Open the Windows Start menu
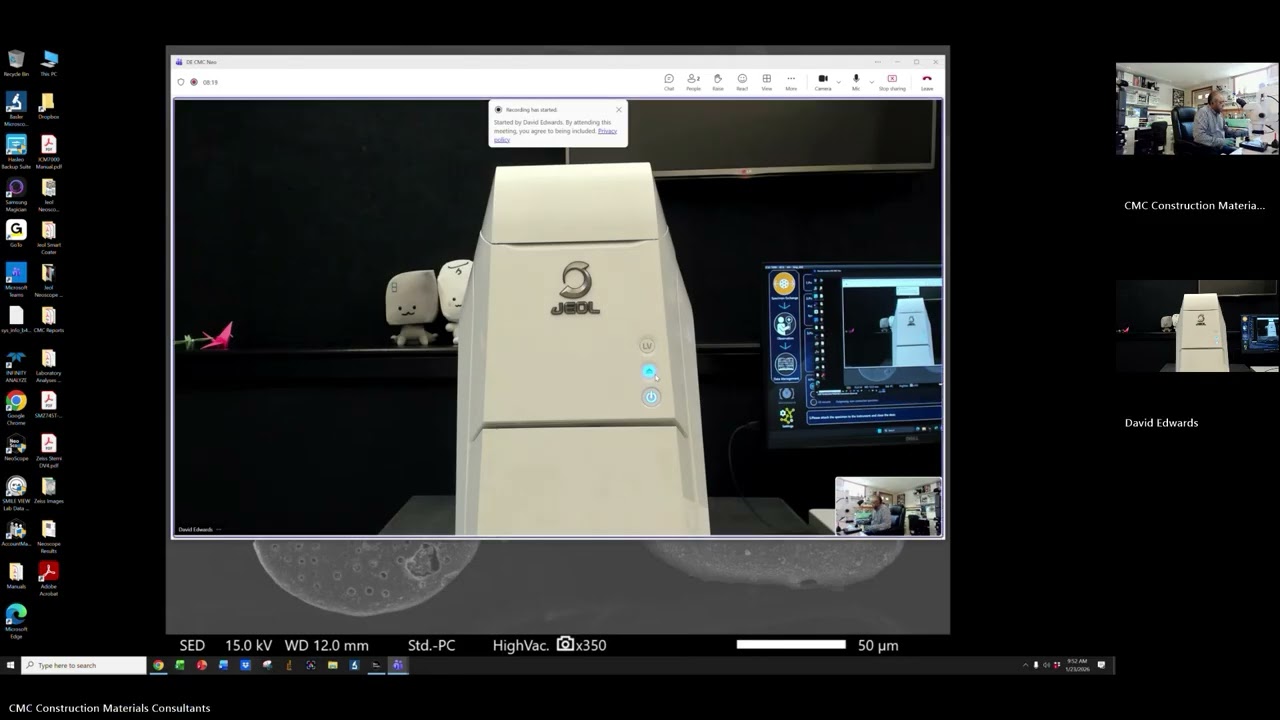Screen dimensions: 1280x720 coord(10,665)
